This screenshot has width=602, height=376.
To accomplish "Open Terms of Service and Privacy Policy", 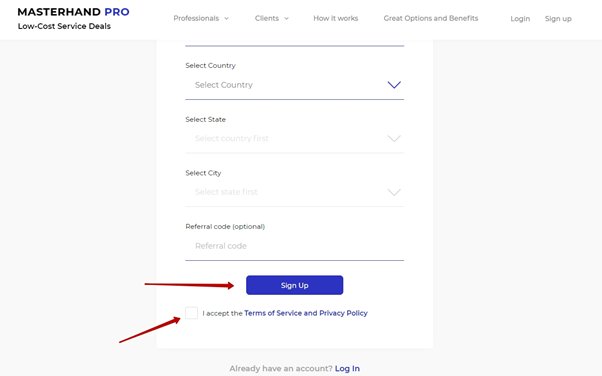I will pyautogui.click(x=306, y=313).
